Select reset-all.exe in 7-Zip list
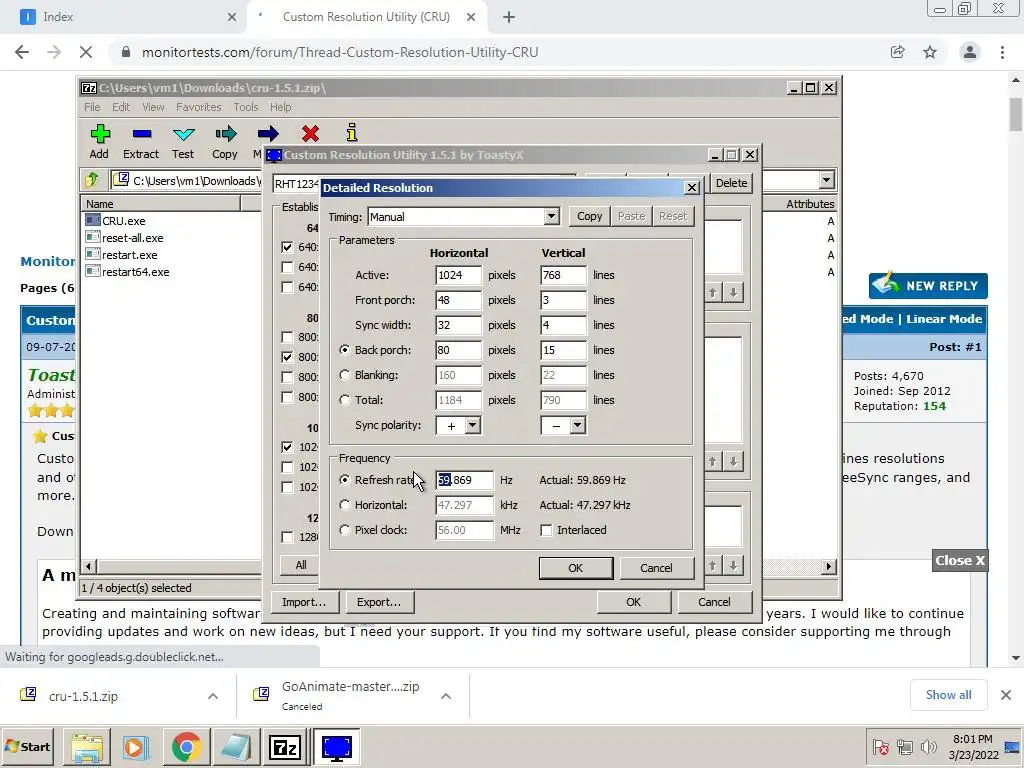 click(133, 238)
